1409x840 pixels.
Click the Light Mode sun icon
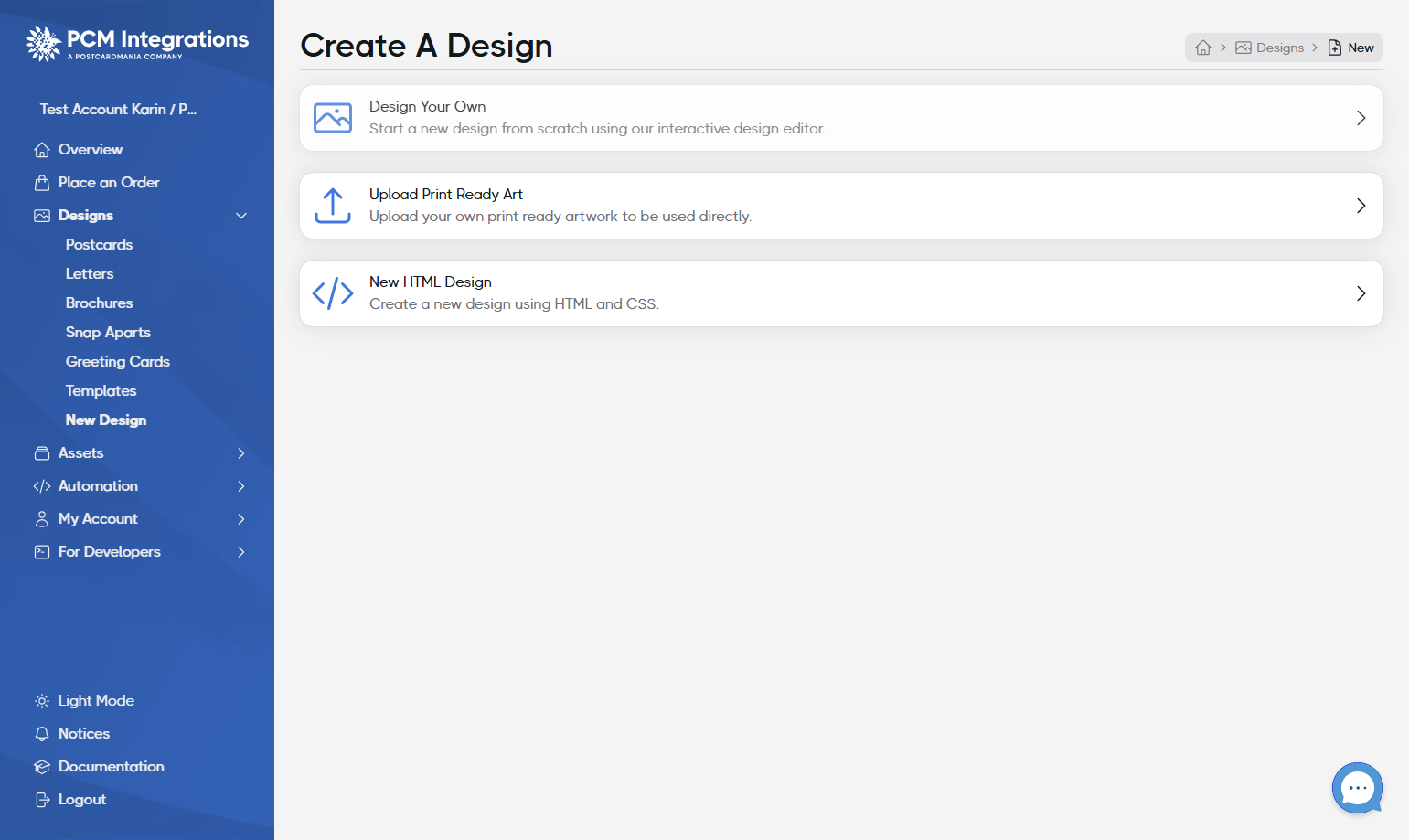(42, 701)
